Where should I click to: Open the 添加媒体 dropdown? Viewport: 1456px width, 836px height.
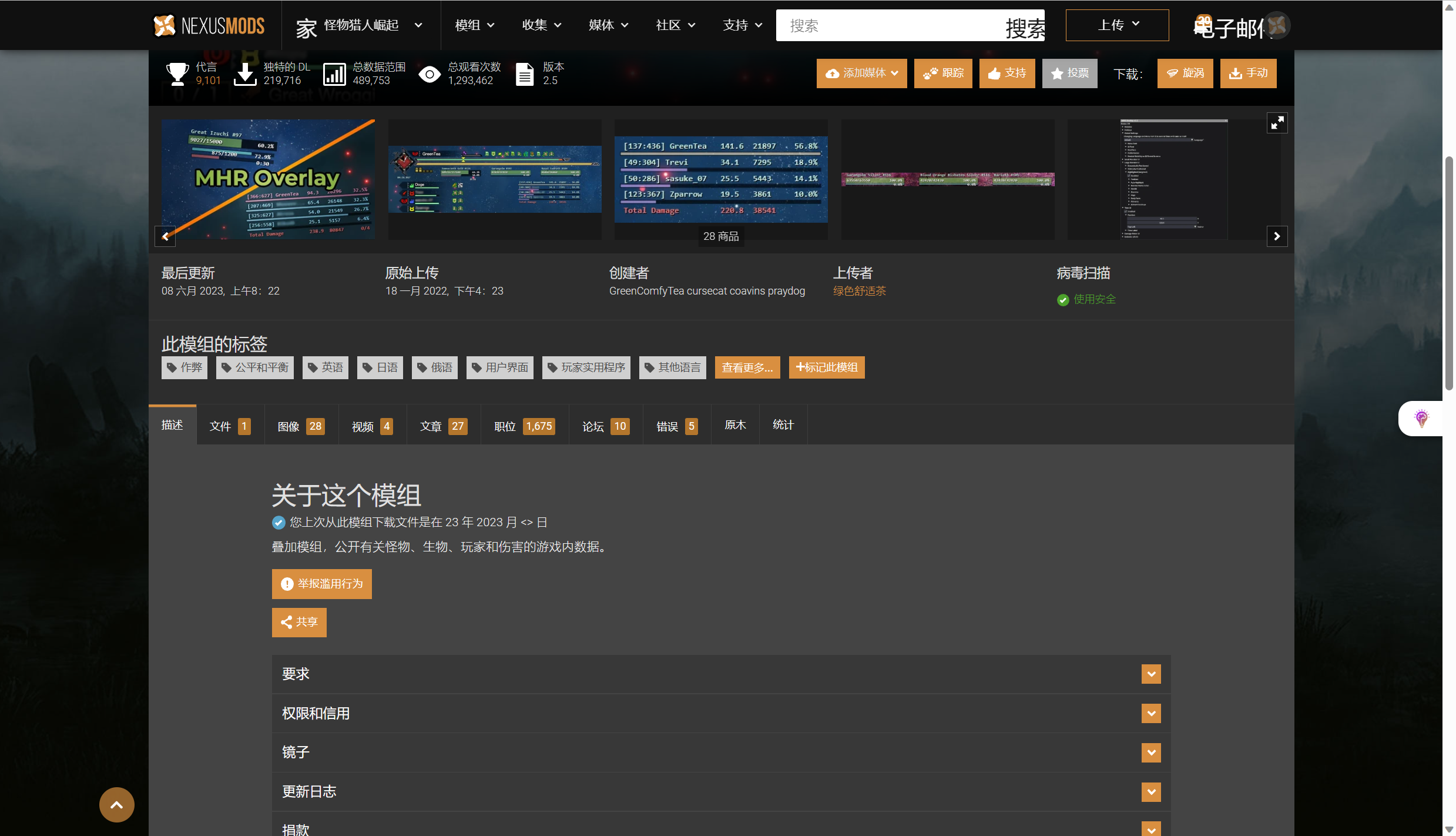pos(861,73)
